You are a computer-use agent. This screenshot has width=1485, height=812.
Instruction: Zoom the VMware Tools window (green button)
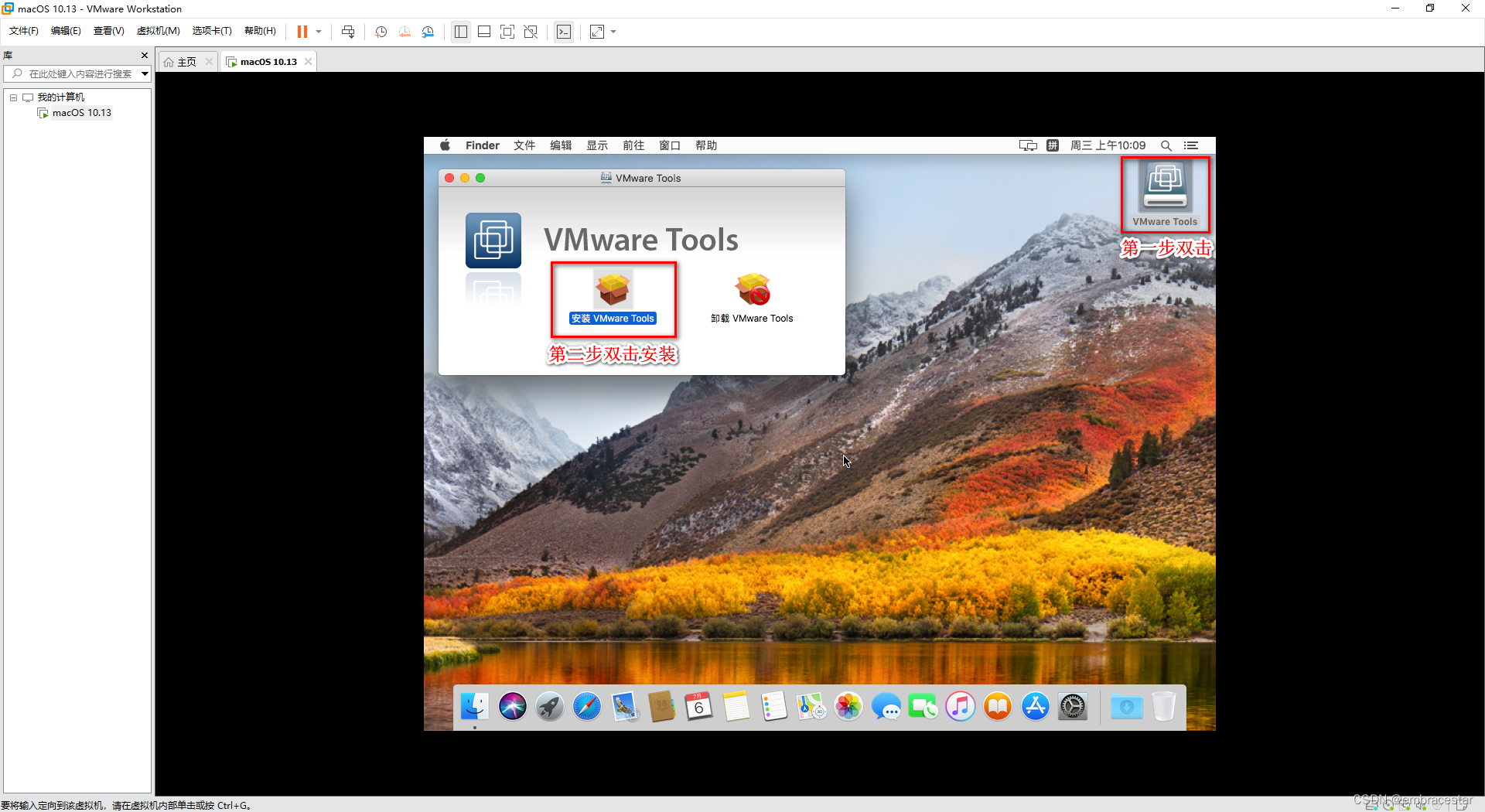click(480, 178)
